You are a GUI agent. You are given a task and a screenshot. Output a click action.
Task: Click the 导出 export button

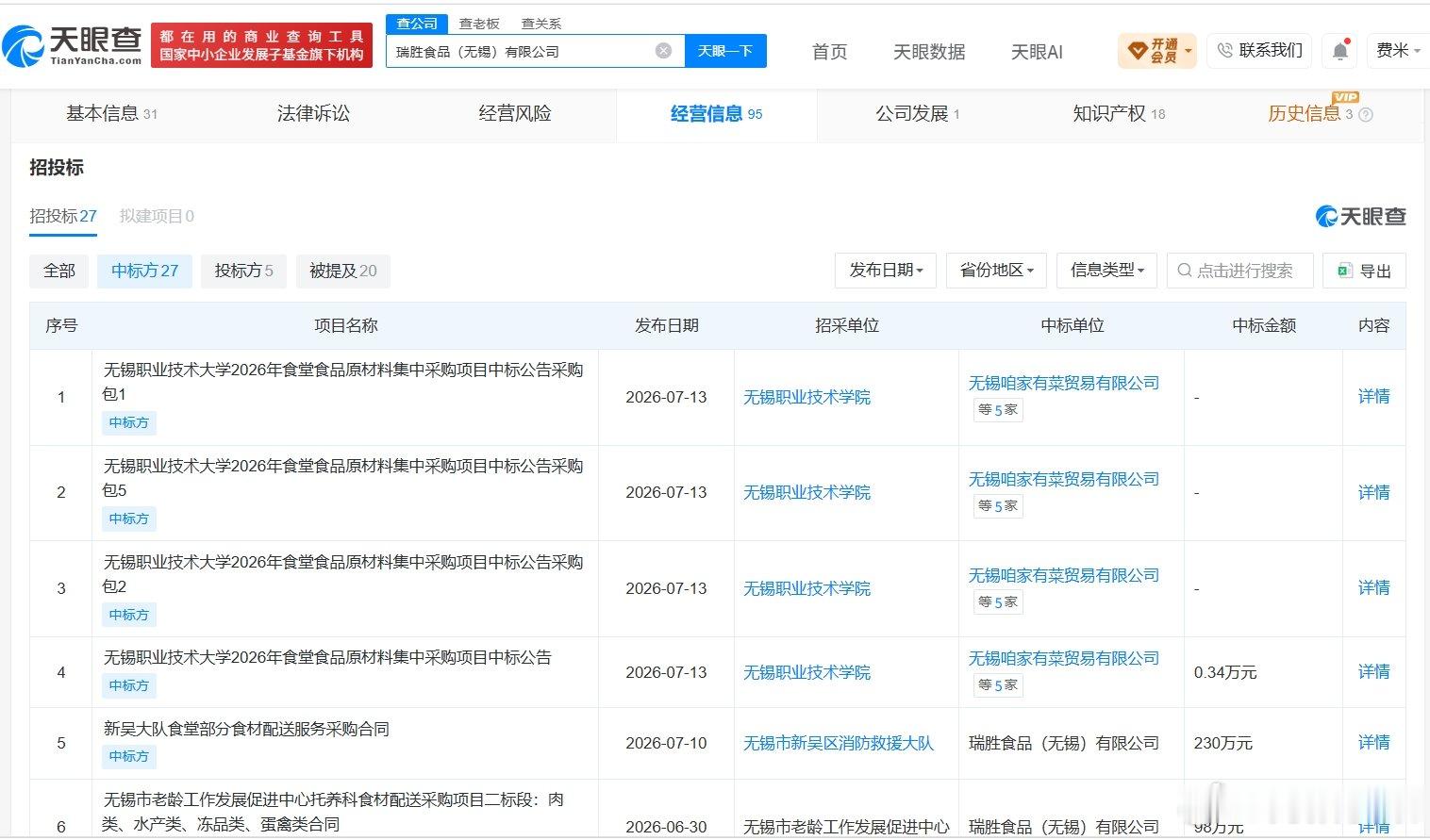click(1364, 271)
